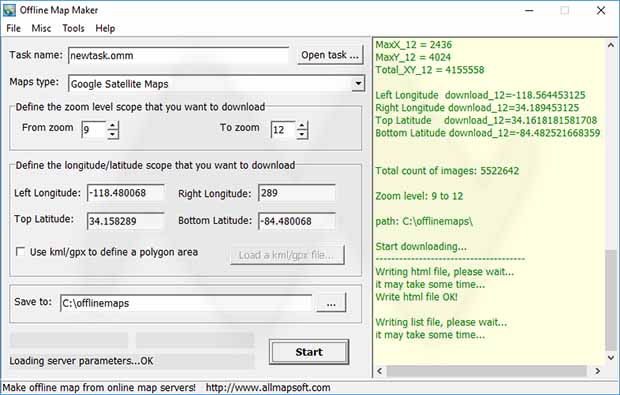The height and width of the screenshot is (395, 620).
Task: Open the Tools menu
Action: 73,28
